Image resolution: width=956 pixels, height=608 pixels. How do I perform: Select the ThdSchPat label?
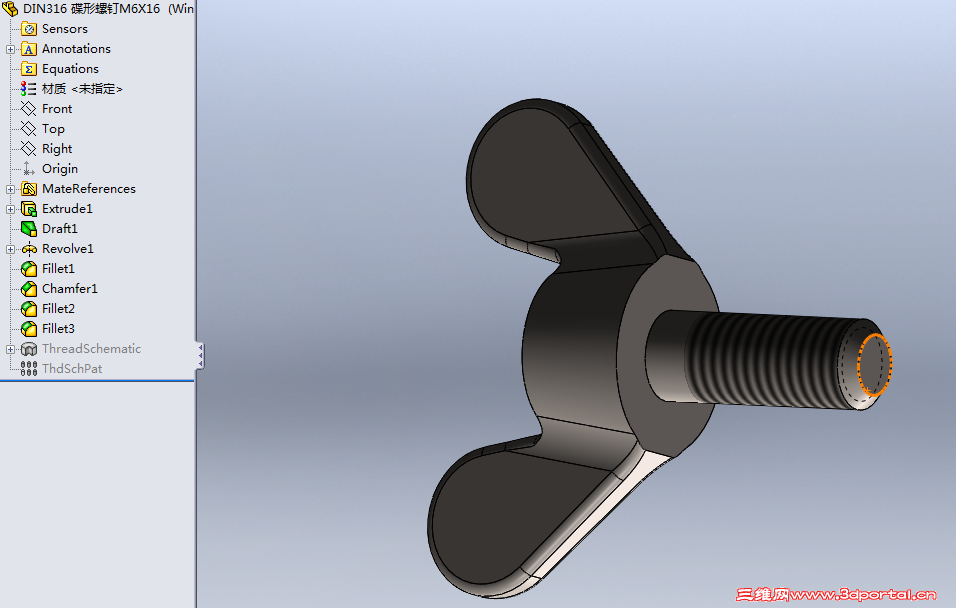(x=72, y=369)
